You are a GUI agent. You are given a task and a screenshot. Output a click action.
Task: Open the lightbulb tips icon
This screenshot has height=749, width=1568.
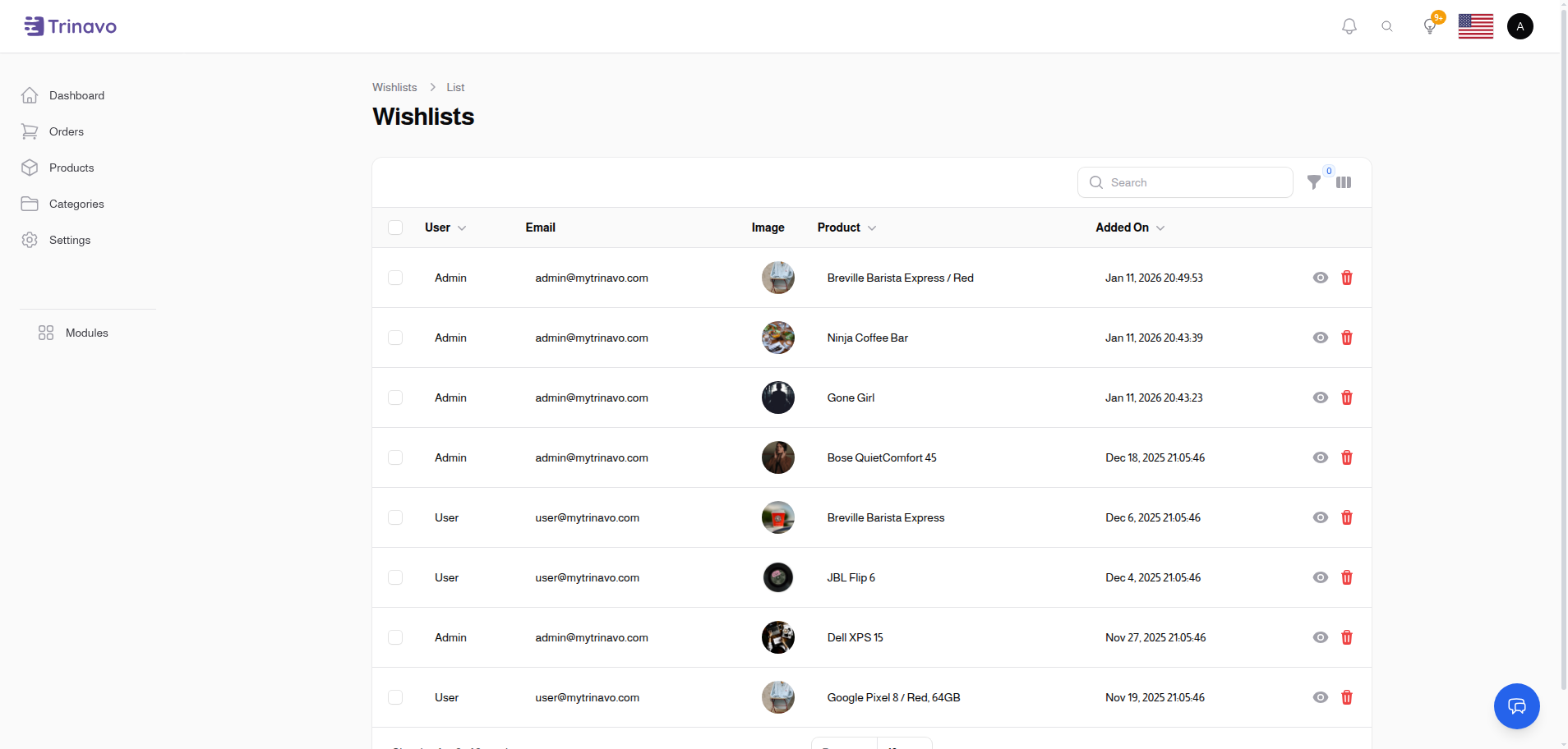click(x=1430, y=26)
